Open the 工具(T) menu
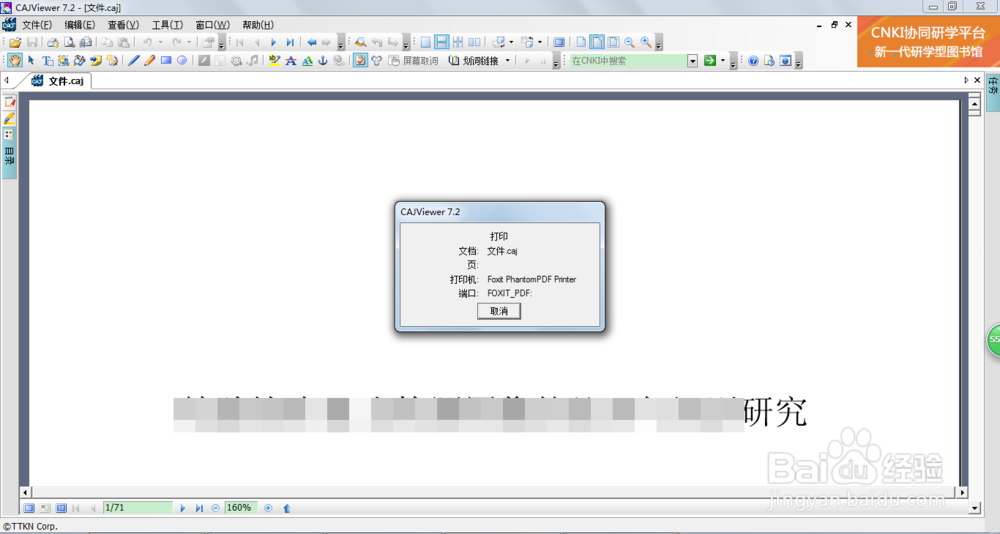Screen dimensions: 1000x534 click(x=167, y=25)
